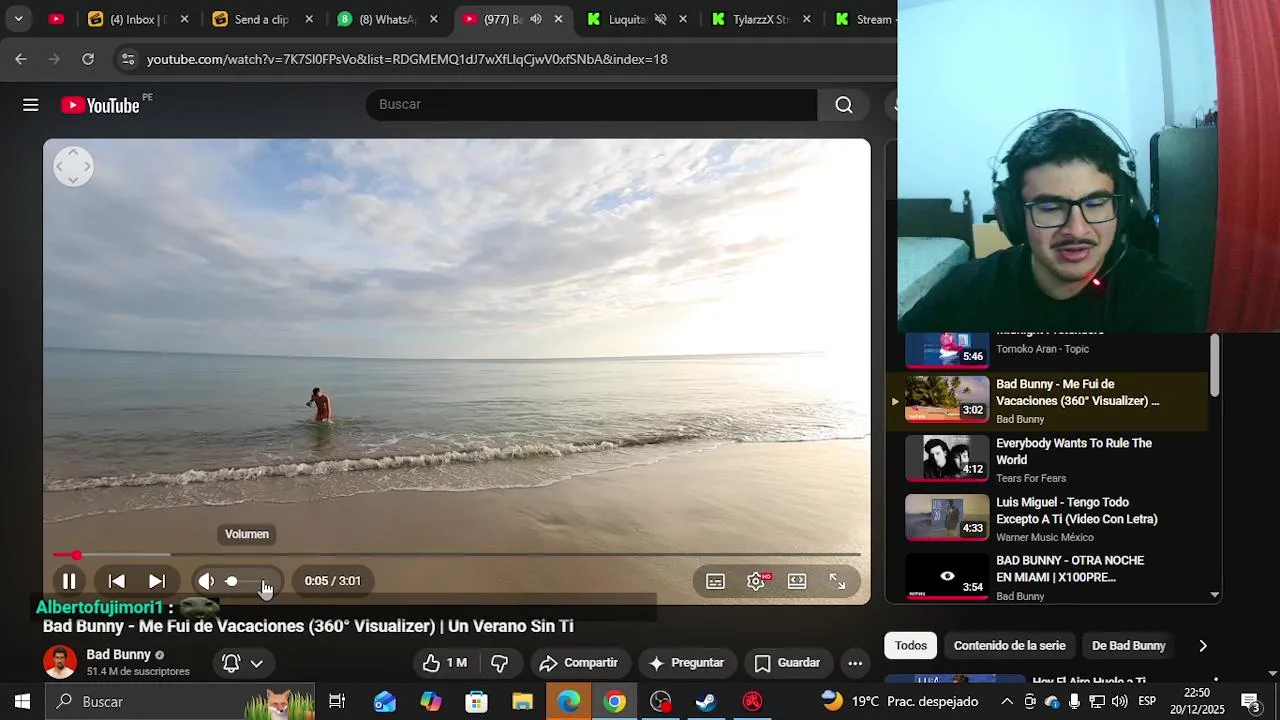1280x720 pixels.
Task: Switch to Microsoft Edge in the taskbar
Action: [569, 702]
